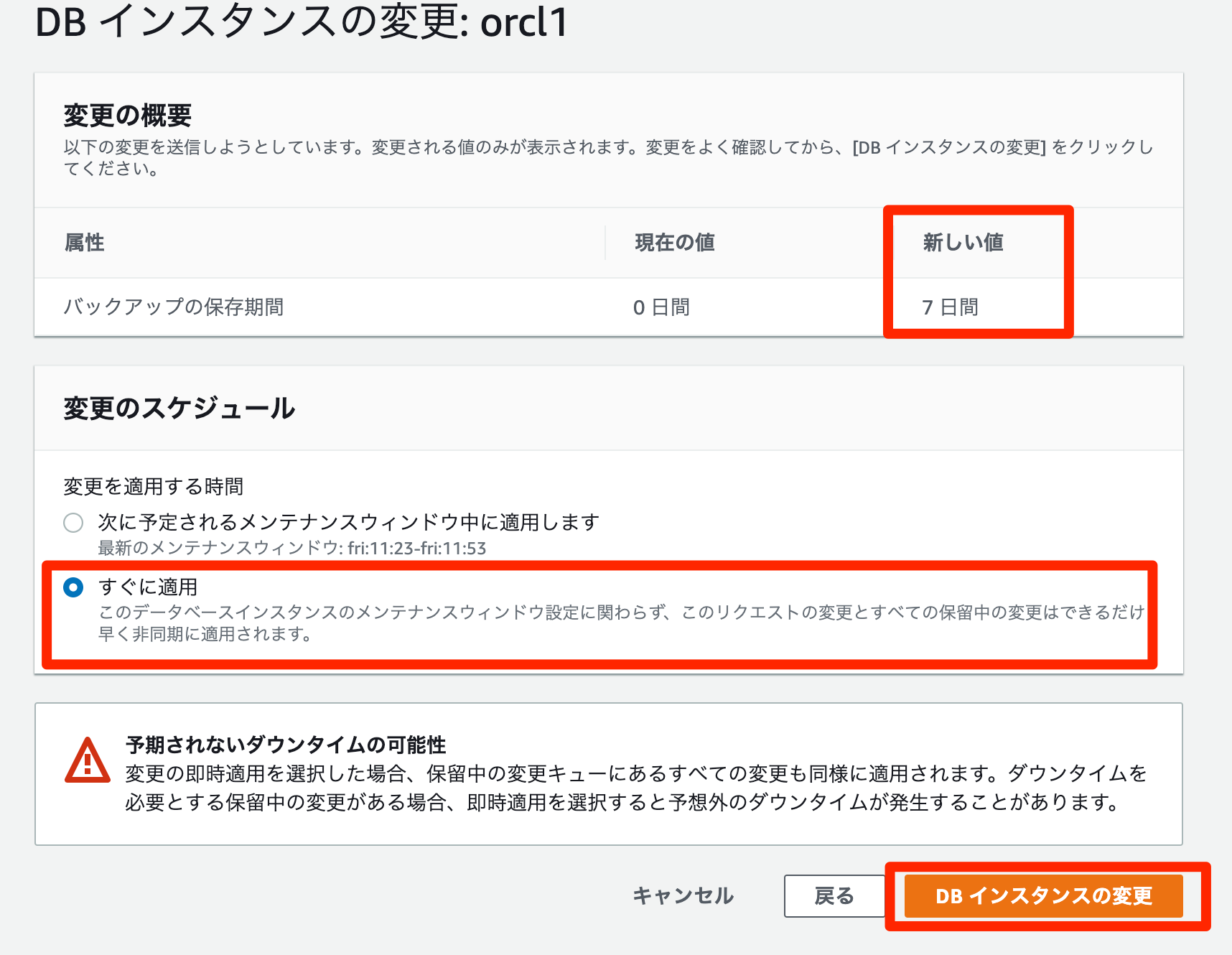Click the current value 0 日間
The height and width of the screenshot is (955, 1232).
pyautogui.click(x=661, y=307)
